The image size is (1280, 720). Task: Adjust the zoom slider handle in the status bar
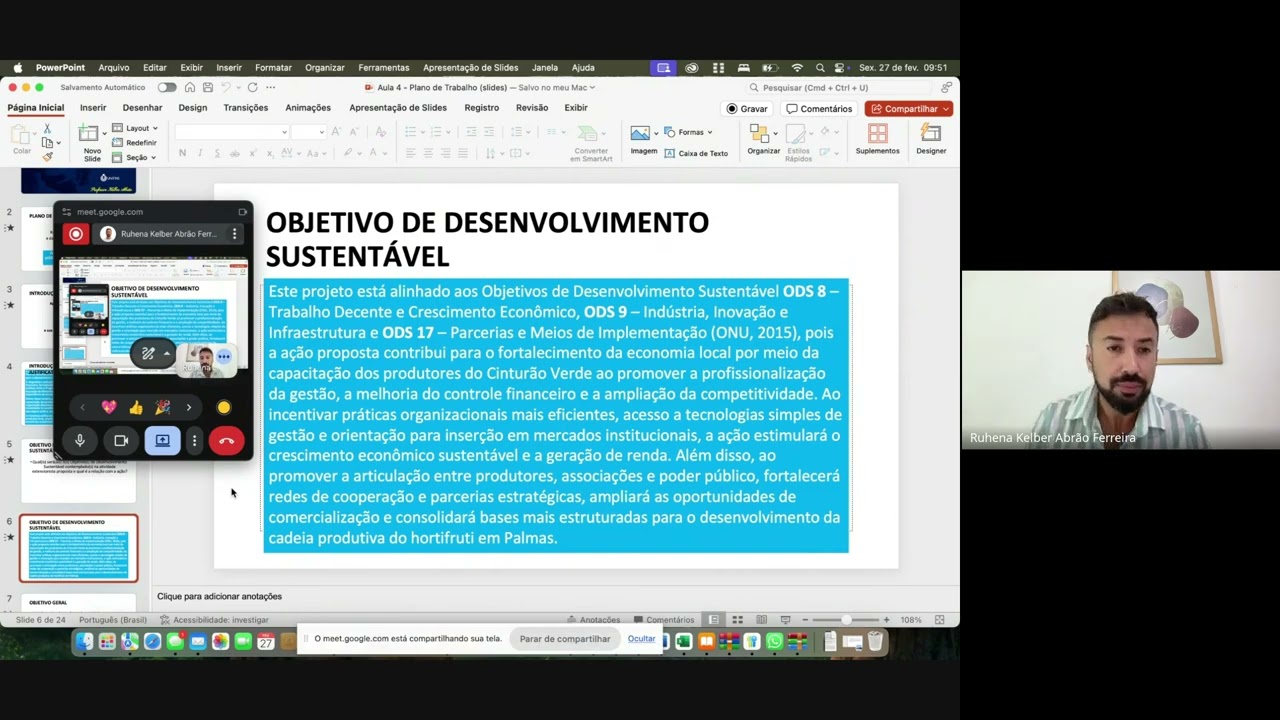tap(846, 620)
